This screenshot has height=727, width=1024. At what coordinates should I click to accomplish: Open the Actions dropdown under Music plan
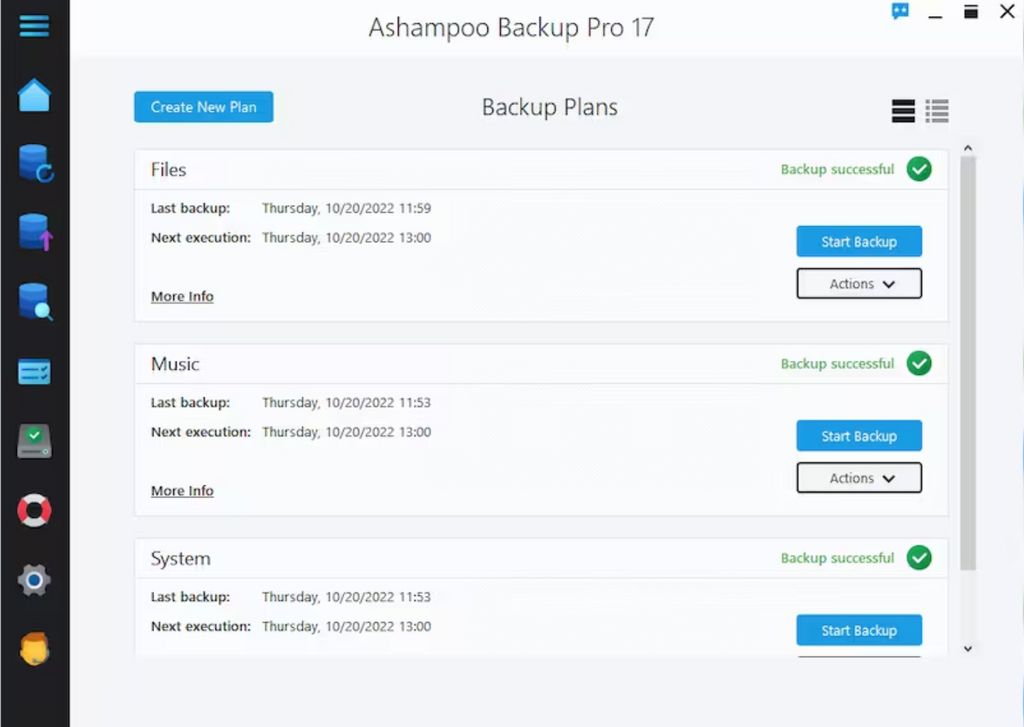(858, 477)
